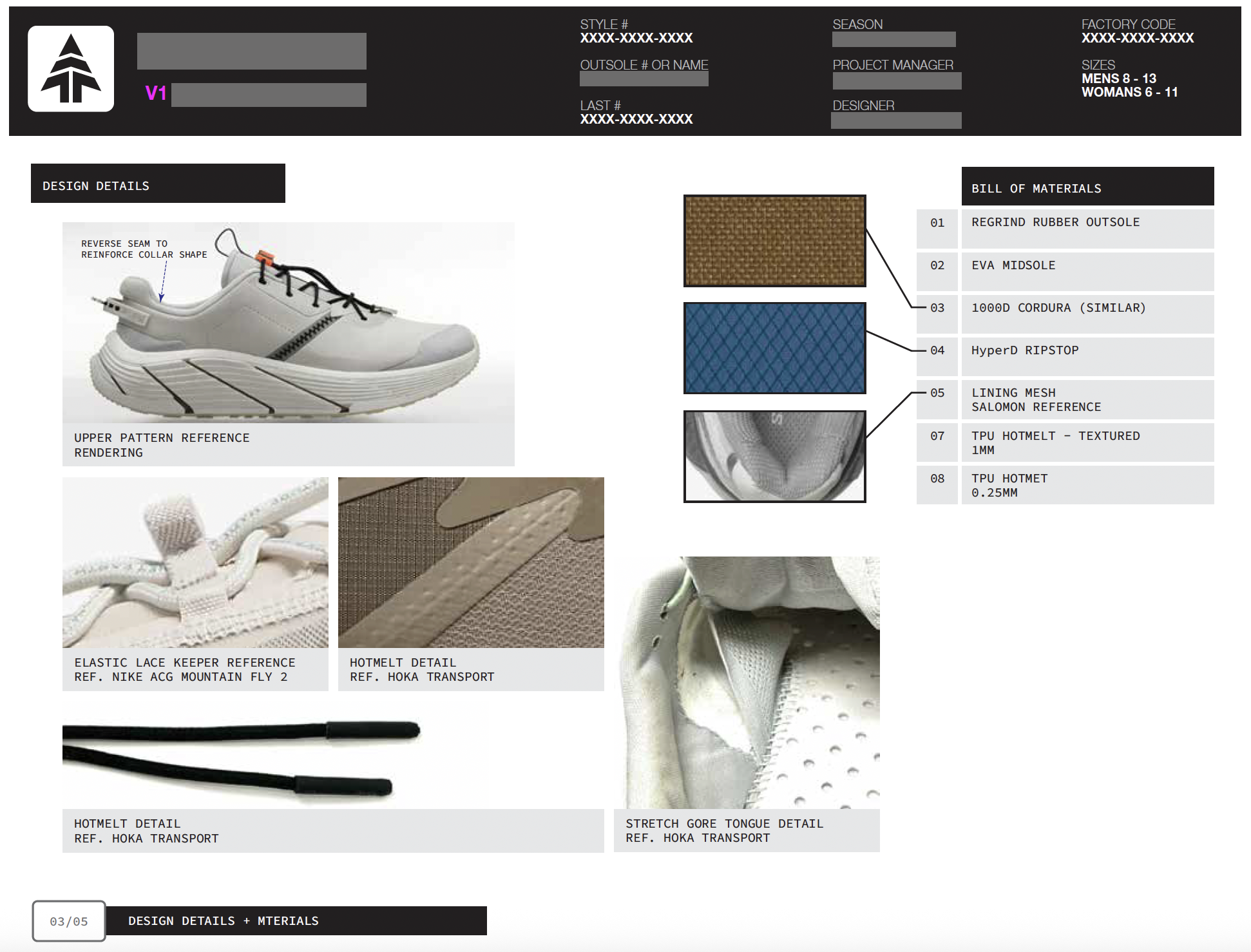Open the stretch gore tongue photo

point(747,683)
